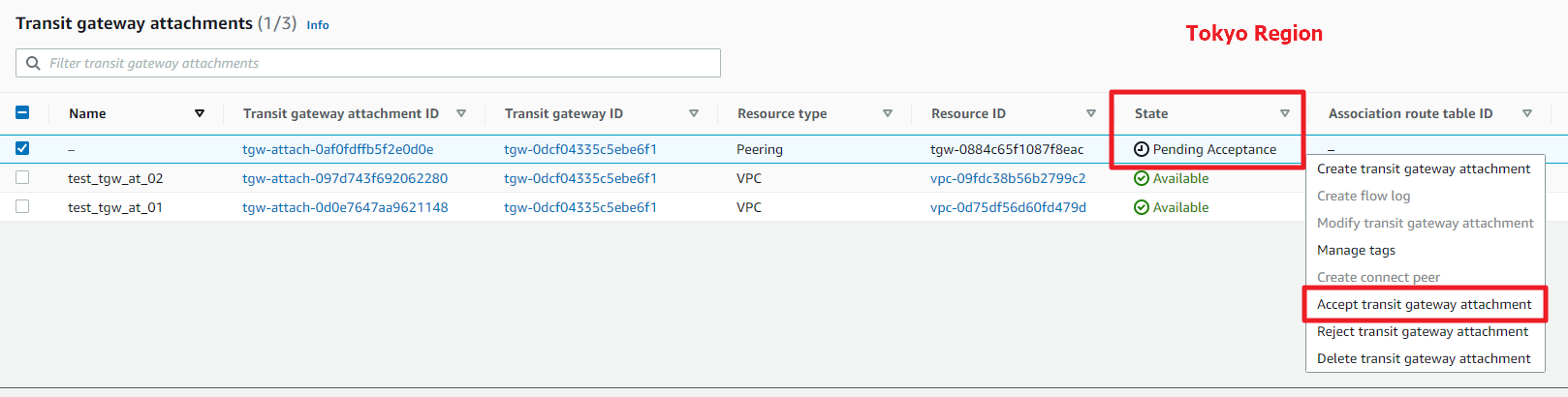Toggle the select-all header checkbox

click(22, 112)
